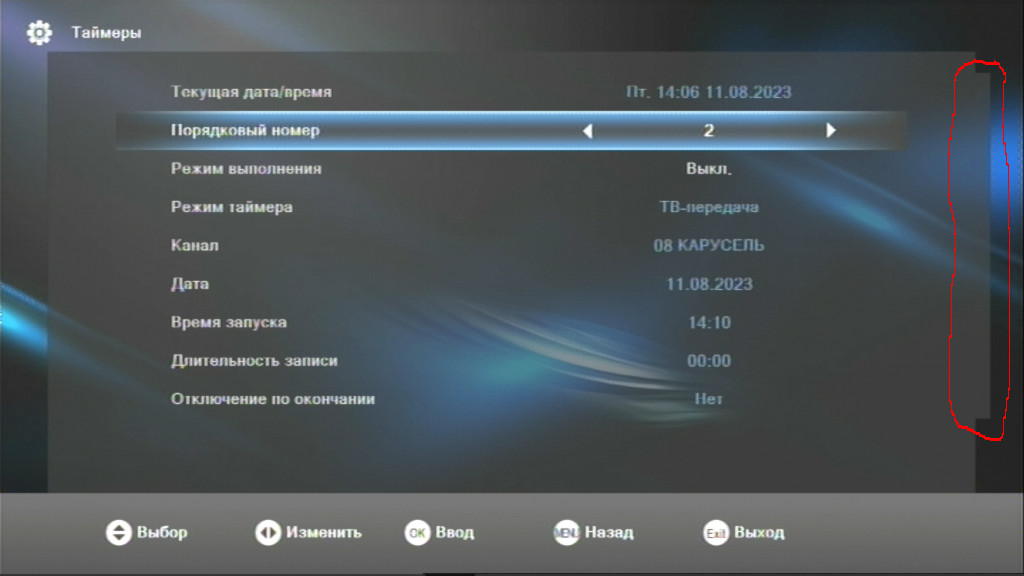Viewport: 1024px width, 576px height.
Task: Click the Текущая дата/время label
Action: [251, 92]
